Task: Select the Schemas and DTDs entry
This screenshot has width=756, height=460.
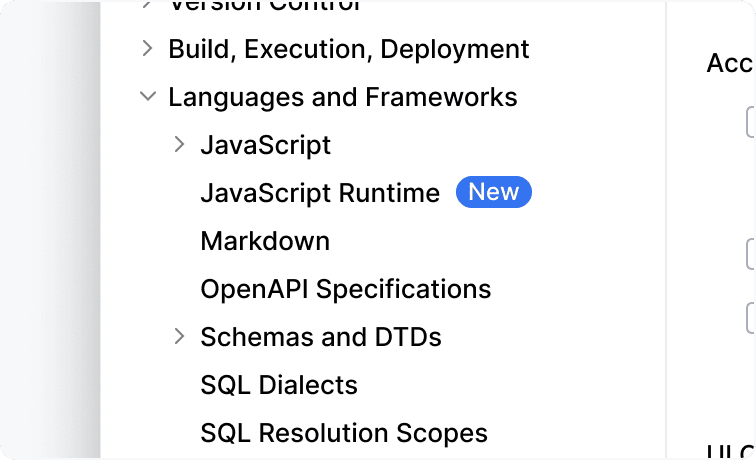Action: [x=320, y=337]
